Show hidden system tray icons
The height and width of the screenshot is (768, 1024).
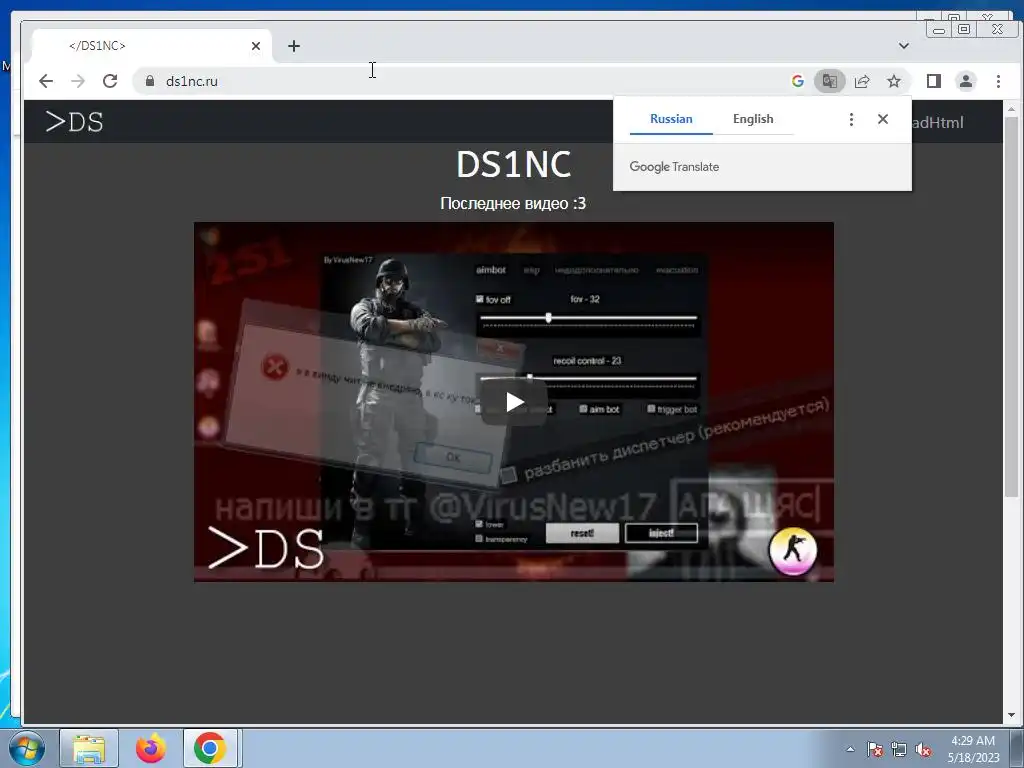850,749
